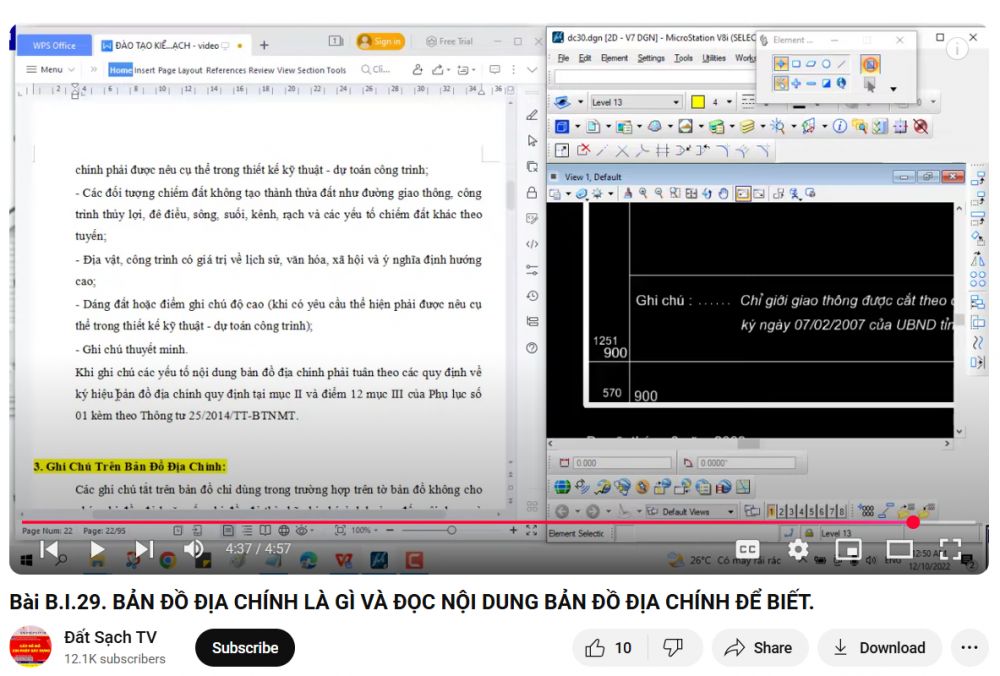
Task: Toggle view window 1 in the view groups bar
Action: [x=771, y=512]
